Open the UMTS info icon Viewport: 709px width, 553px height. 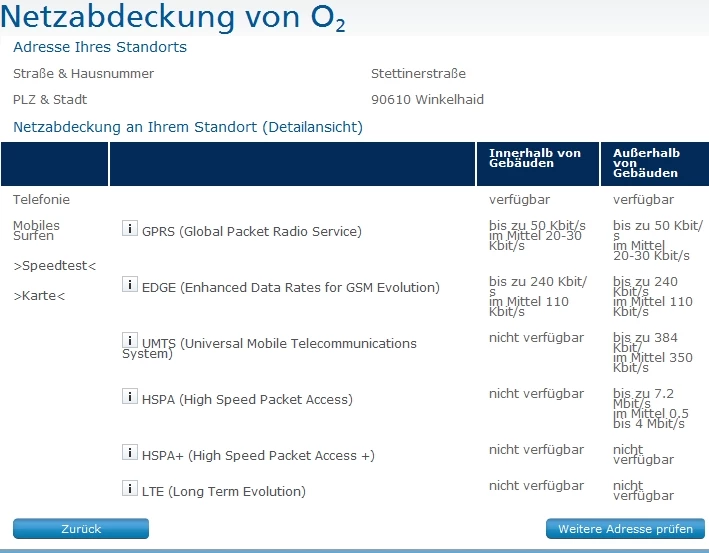130,340
